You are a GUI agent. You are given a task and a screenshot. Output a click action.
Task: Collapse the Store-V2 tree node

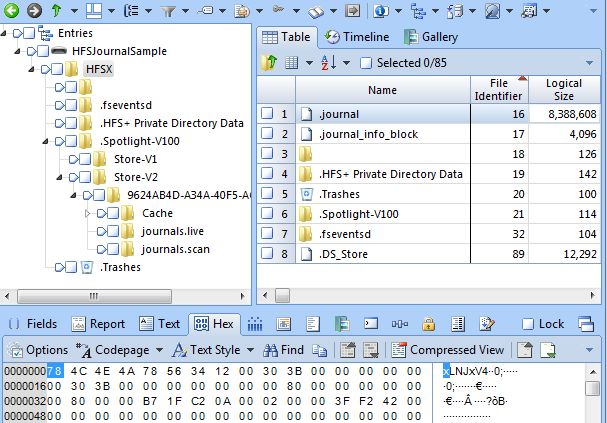point(59,177)
